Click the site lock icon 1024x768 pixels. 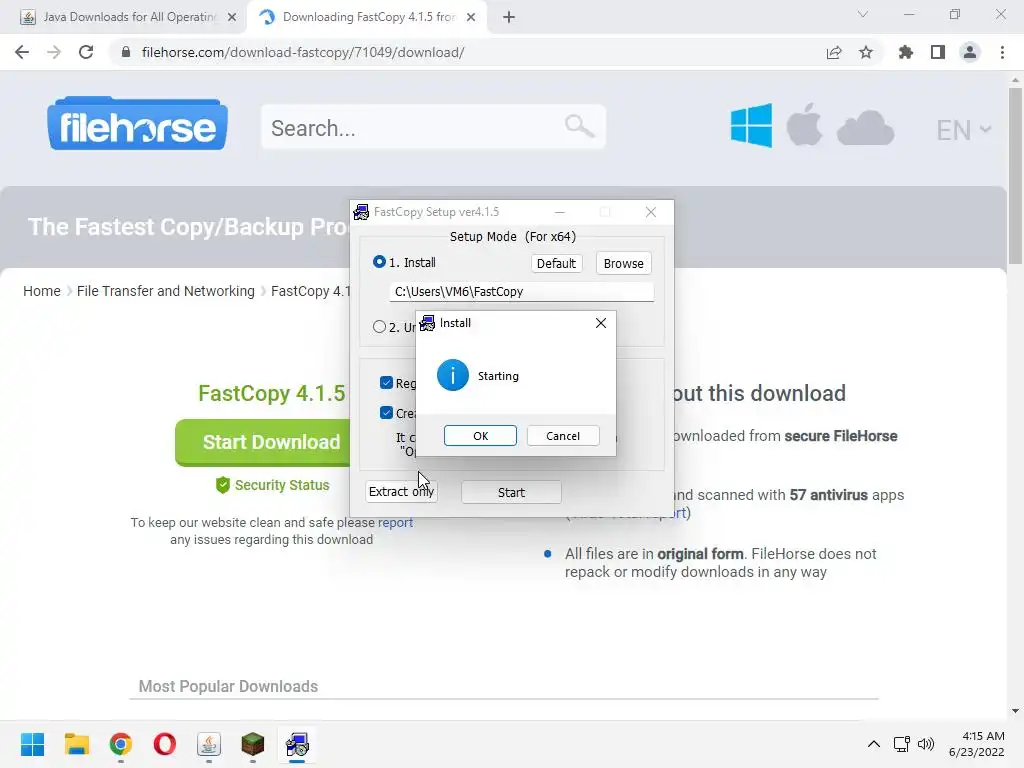(x=126, y=52)
